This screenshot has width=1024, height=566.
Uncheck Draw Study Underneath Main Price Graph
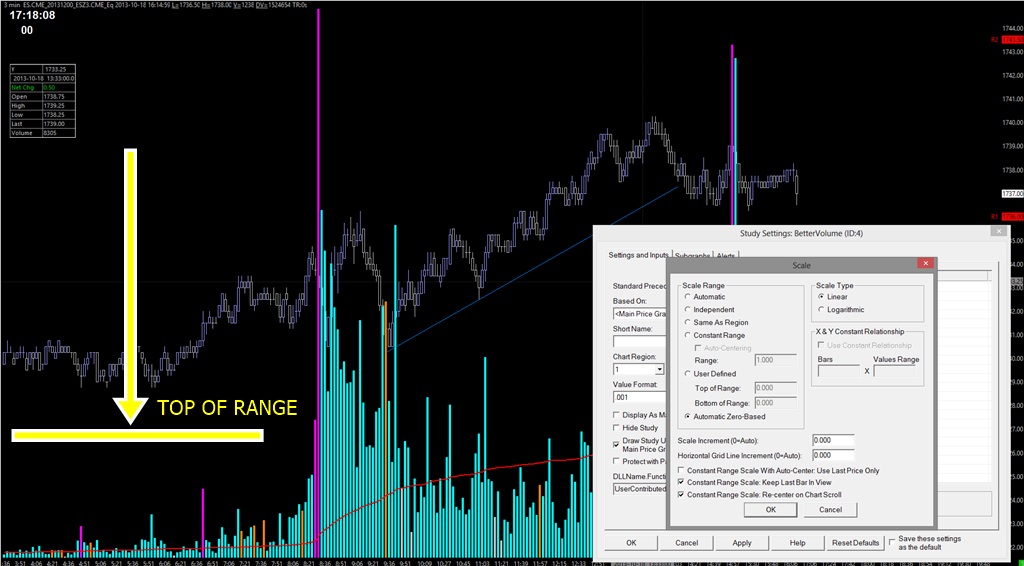616,444
